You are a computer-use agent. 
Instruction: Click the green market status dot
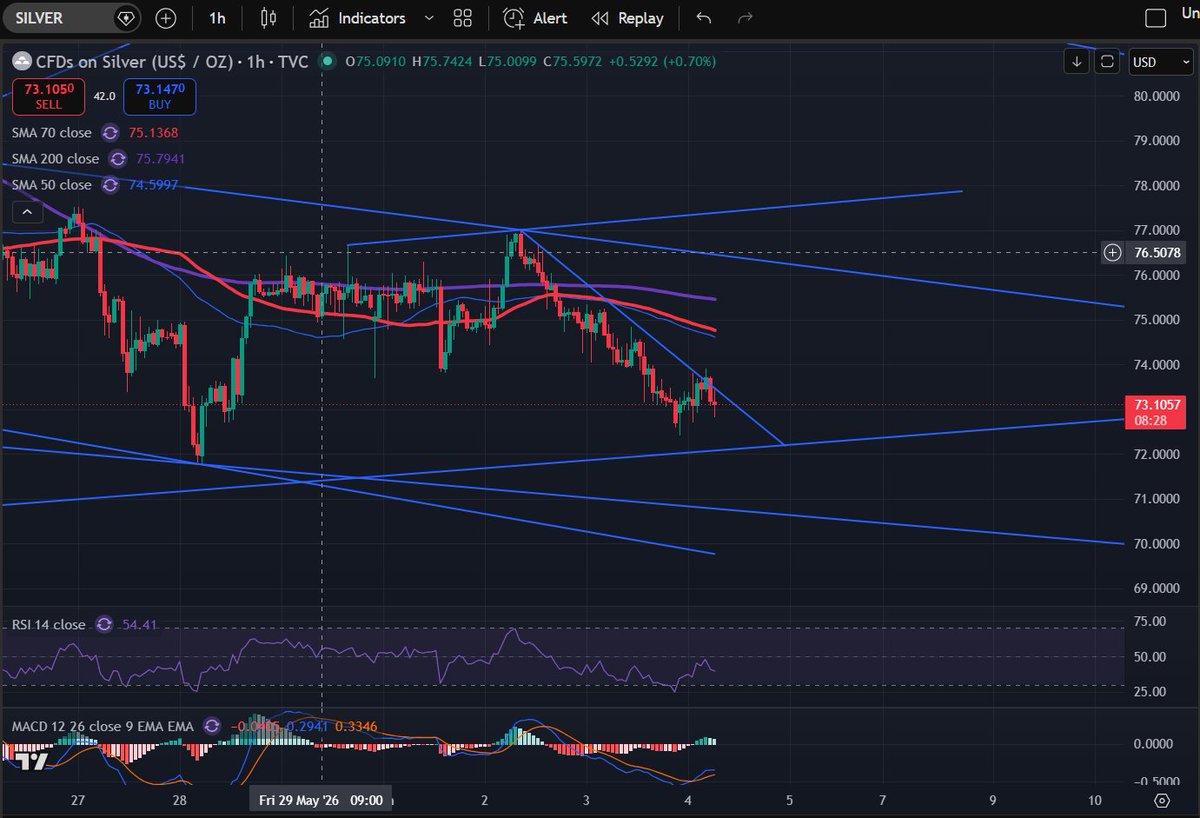click(326, 61)
